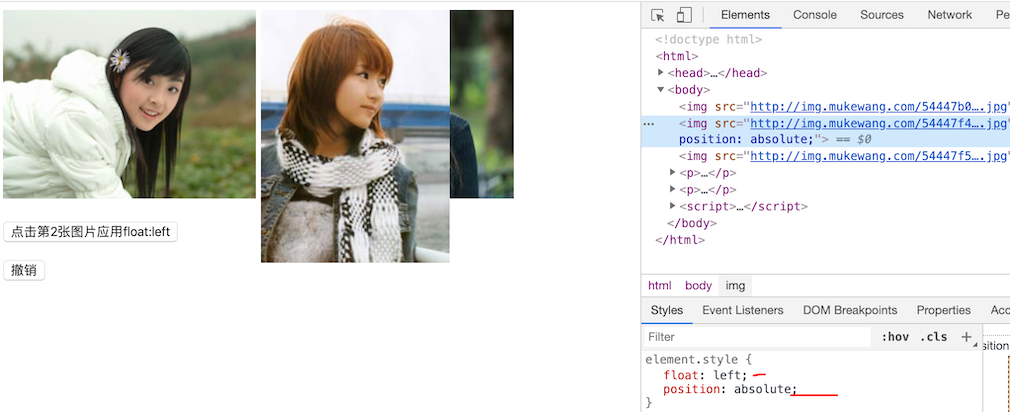This screenshot has height=412, width=1010.
Task: Open the Event Listeners sub-tab
Action: click(743, 310)
